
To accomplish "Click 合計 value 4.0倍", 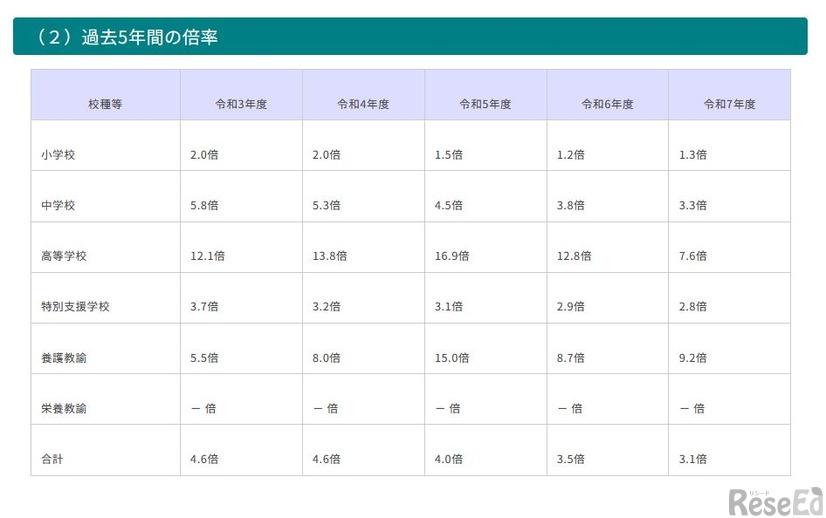I will [x=449, y=459].
